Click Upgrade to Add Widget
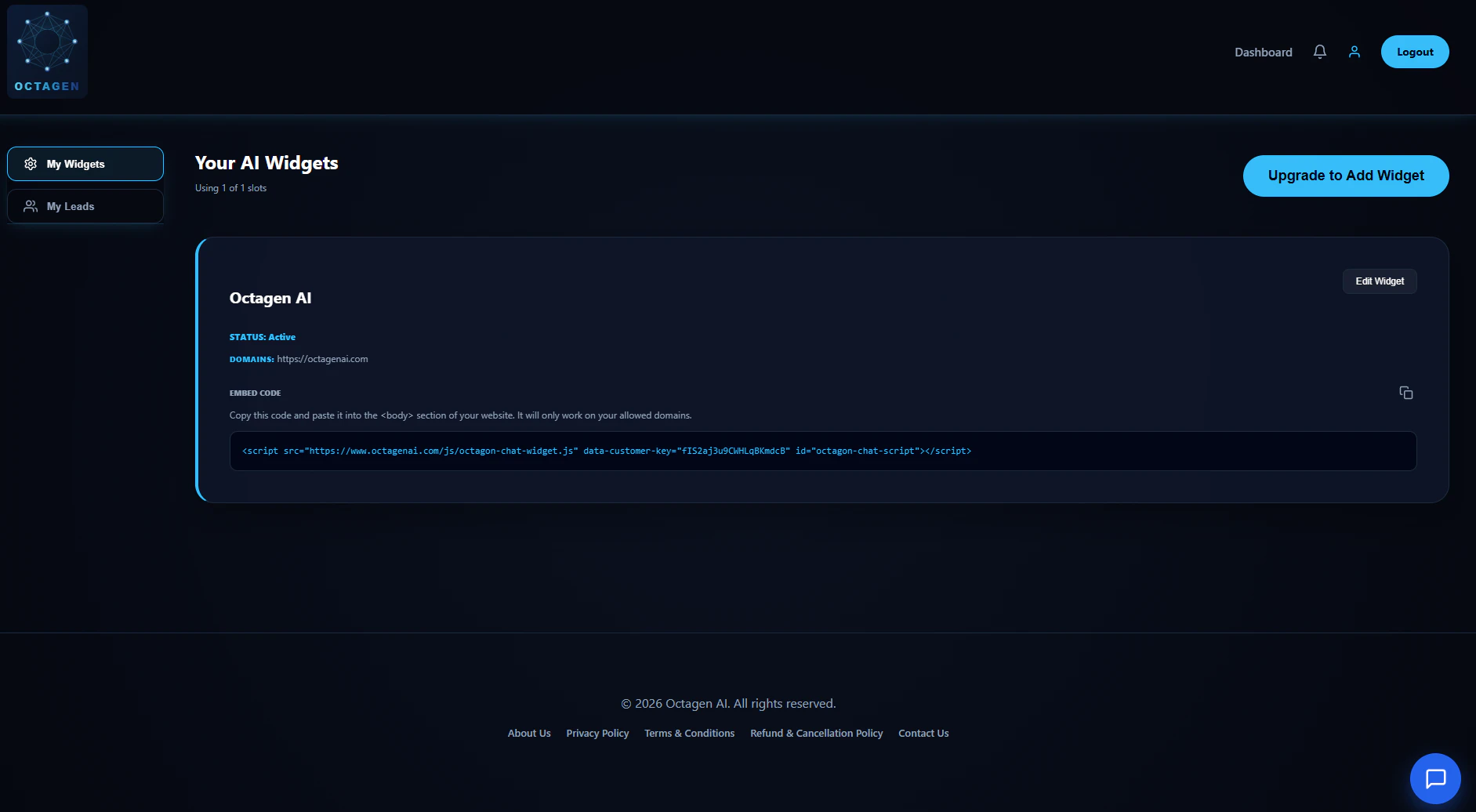This screenshot has width=1476, height=812. point(1346,176)
